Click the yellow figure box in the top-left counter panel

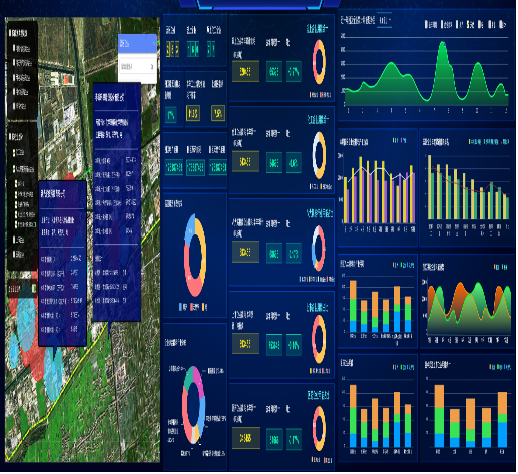point(173,49)
